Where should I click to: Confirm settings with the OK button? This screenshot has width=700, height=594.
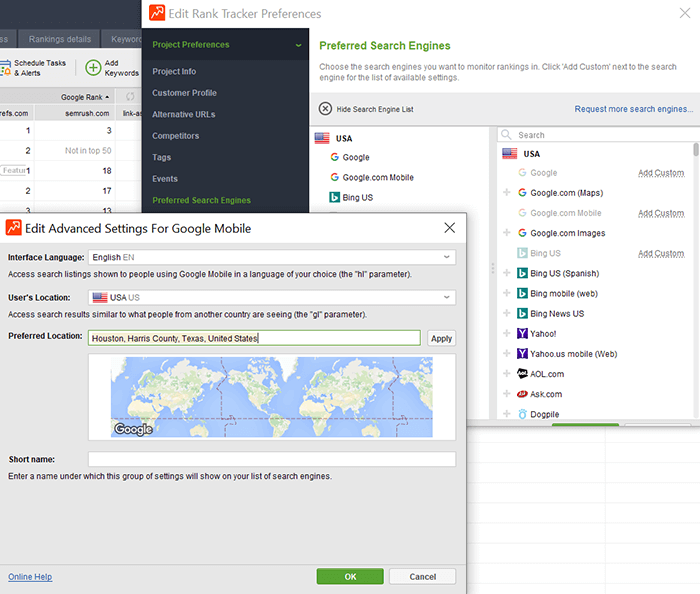(x=350, y=577)
